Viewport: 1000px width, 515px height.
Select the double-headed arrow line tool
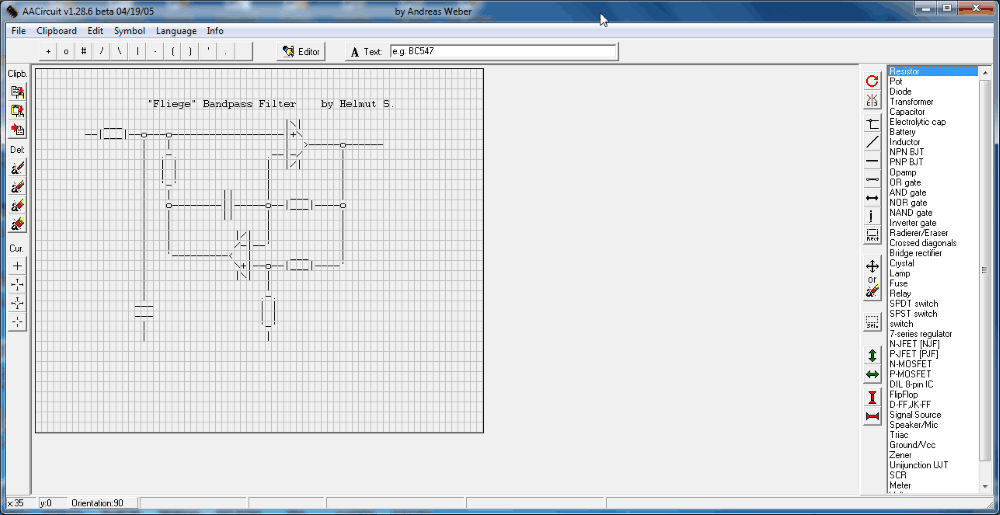coord(872,198)
